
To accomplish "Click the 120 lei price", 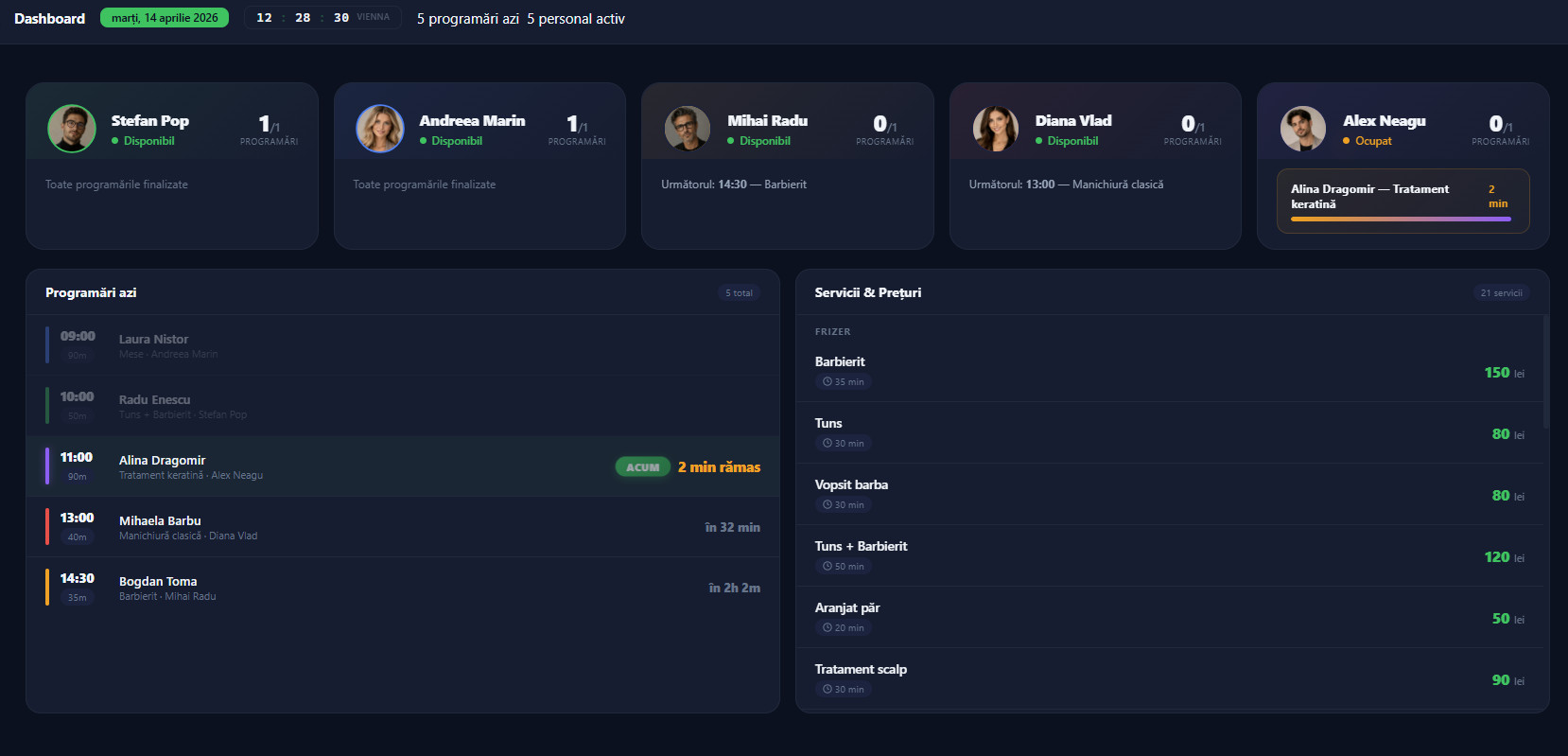I will pyautogui.click(x=1504, y=557).
